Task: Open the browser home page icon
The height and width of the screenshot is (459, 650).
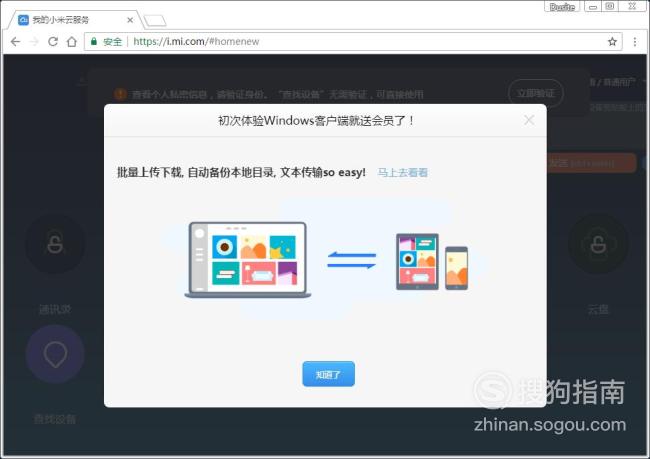Action: coord(72,41)
